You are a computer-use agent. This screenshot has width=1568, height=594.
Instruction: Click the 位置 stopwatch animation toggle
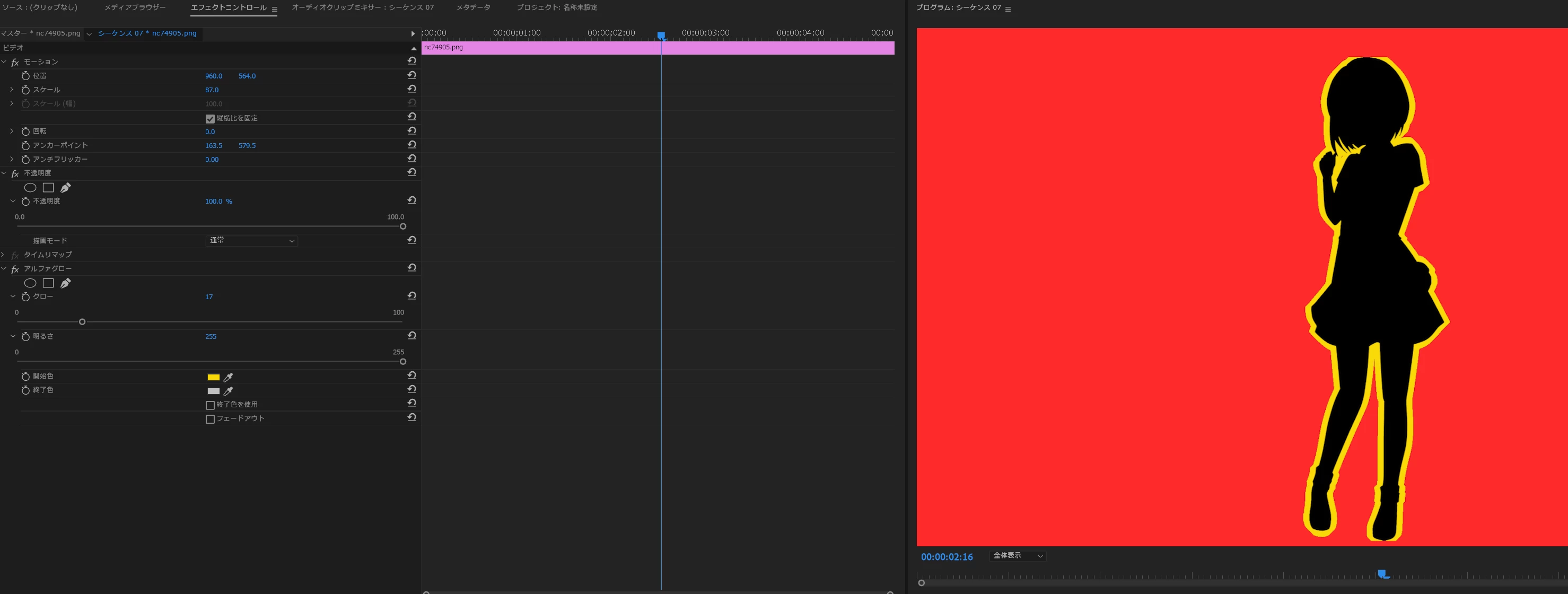pyautogui.click(x=25, y=76)
